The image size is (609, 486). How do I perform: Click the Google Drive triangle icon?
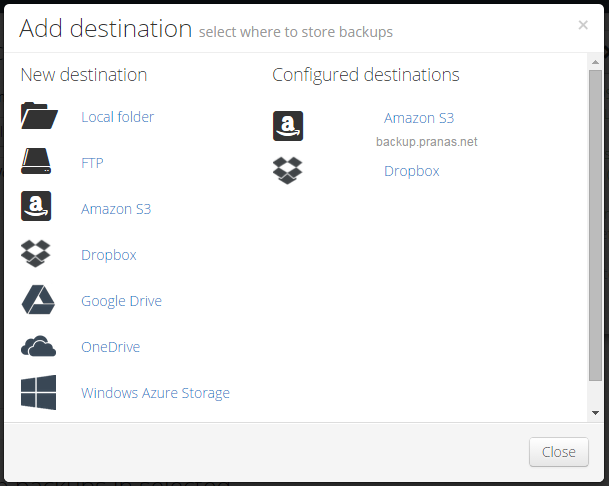(38, 300)
